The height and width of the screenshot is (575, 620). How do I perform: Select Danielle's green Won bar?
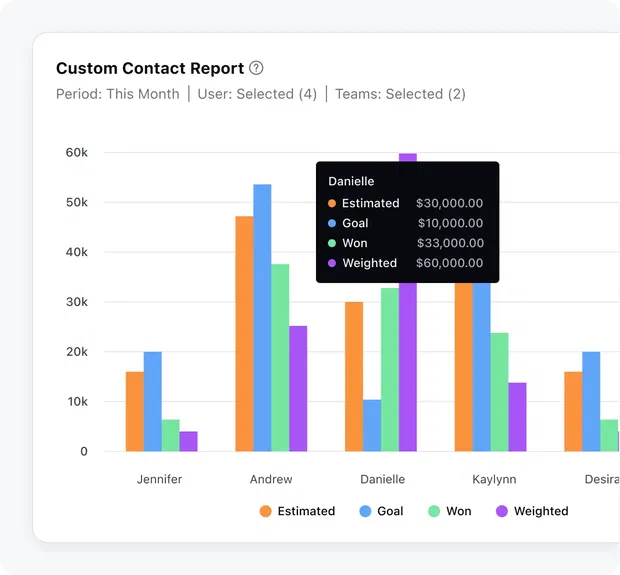389,369
